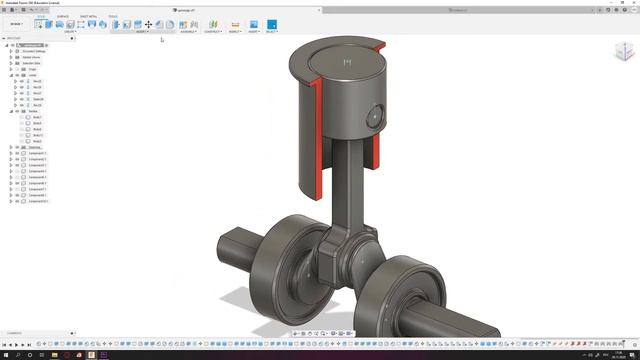Switch to the SHEET METAL tab

(89, 16)
